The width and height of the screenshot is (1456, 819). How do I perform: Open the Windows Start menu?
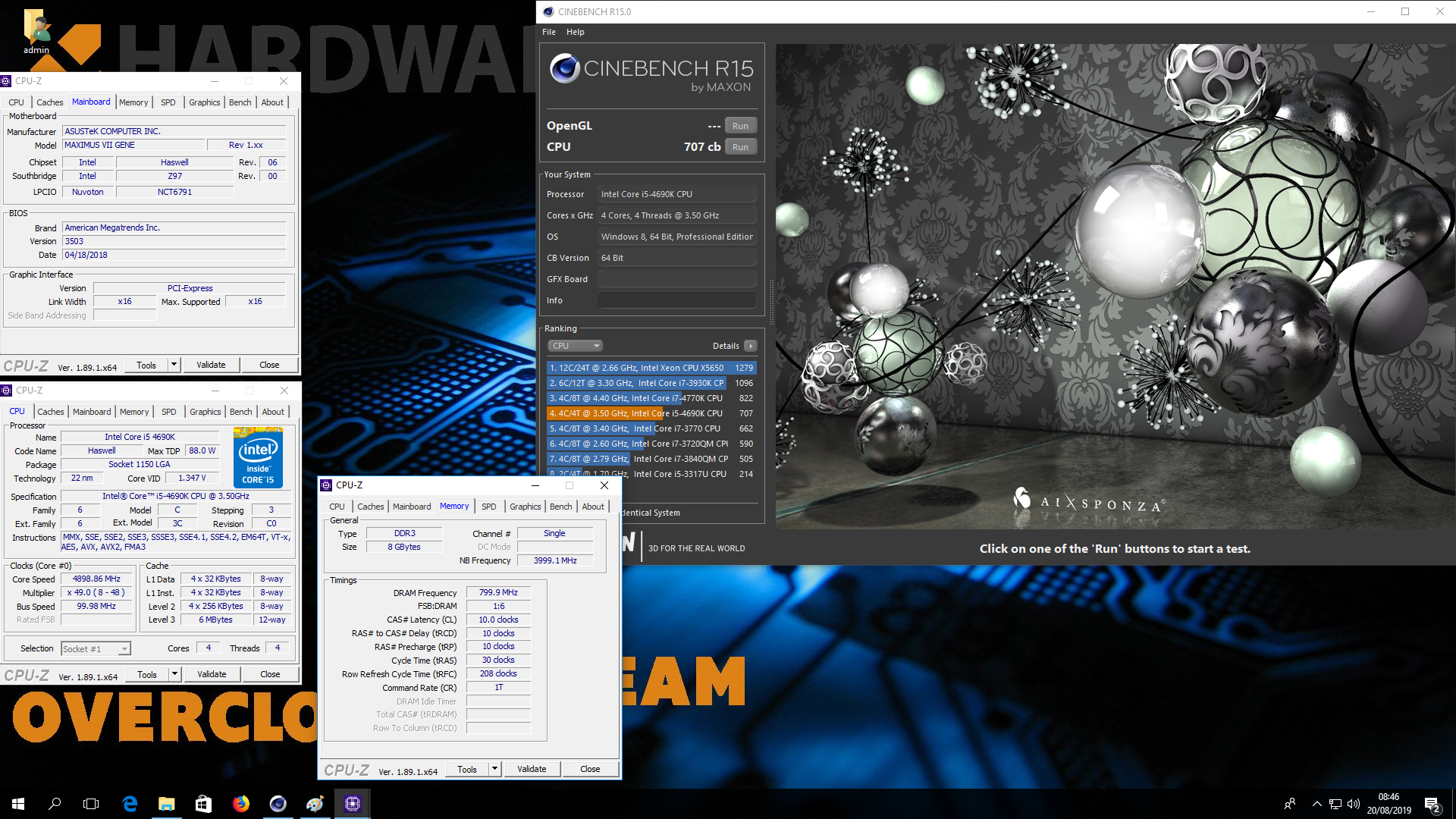pyautogui.click(x=18, y=804)
